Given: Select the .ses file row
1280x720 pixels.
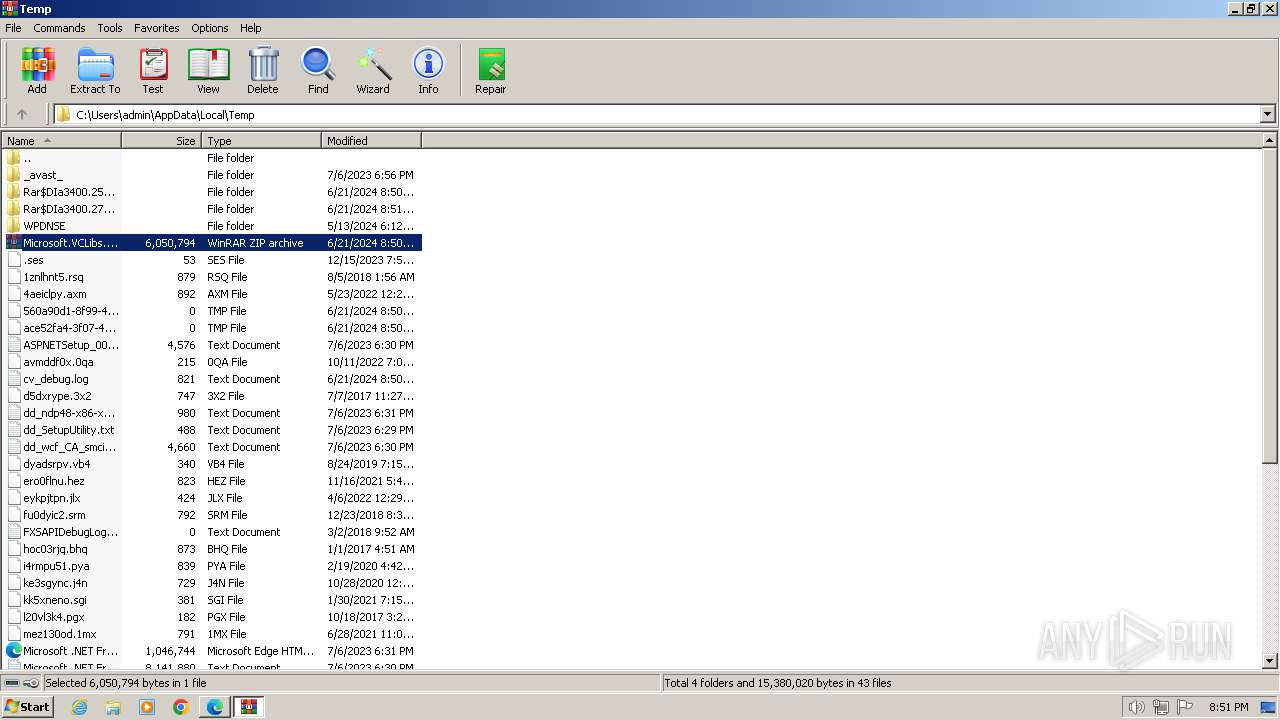Looking at the screenshot, I should tap(212, 260).
